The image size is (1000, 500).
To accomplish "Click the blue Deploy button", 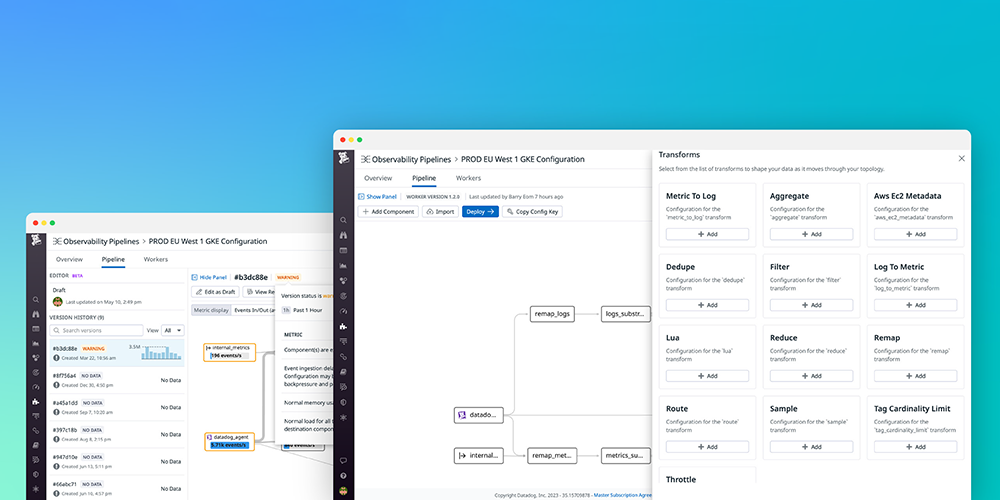I will (x=480, y=212).
